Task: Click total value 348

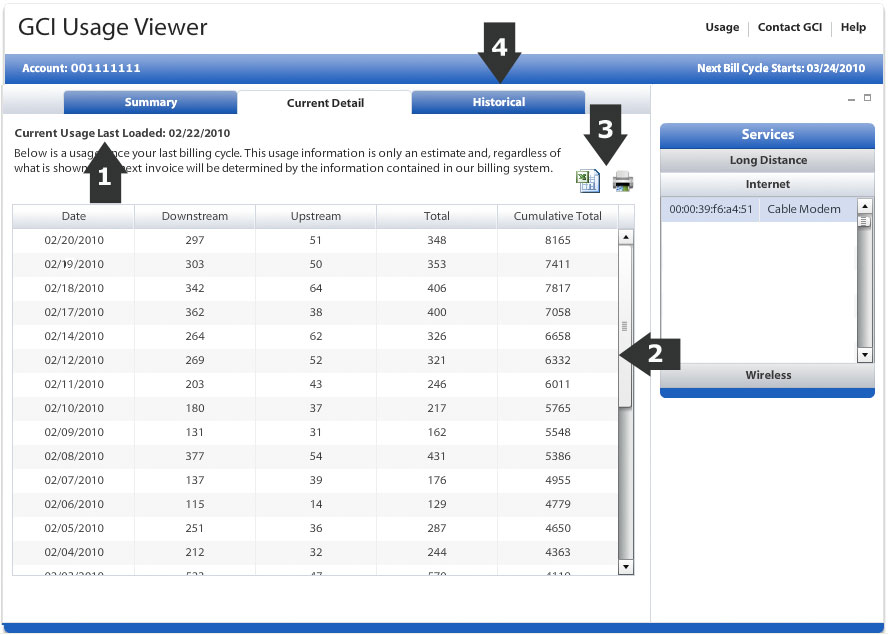Action: (x=437, y=240)
